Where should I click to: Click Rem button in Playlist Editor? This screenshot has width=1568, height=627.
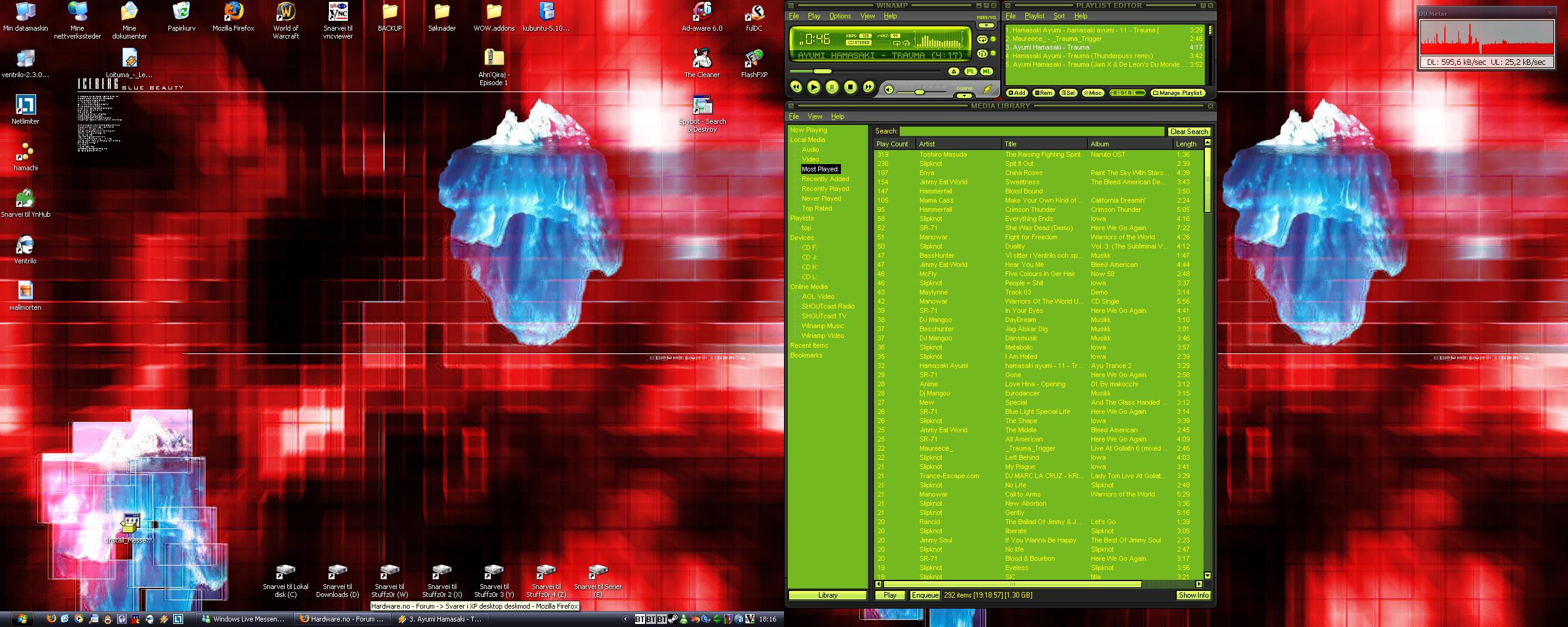point(1043,93)
